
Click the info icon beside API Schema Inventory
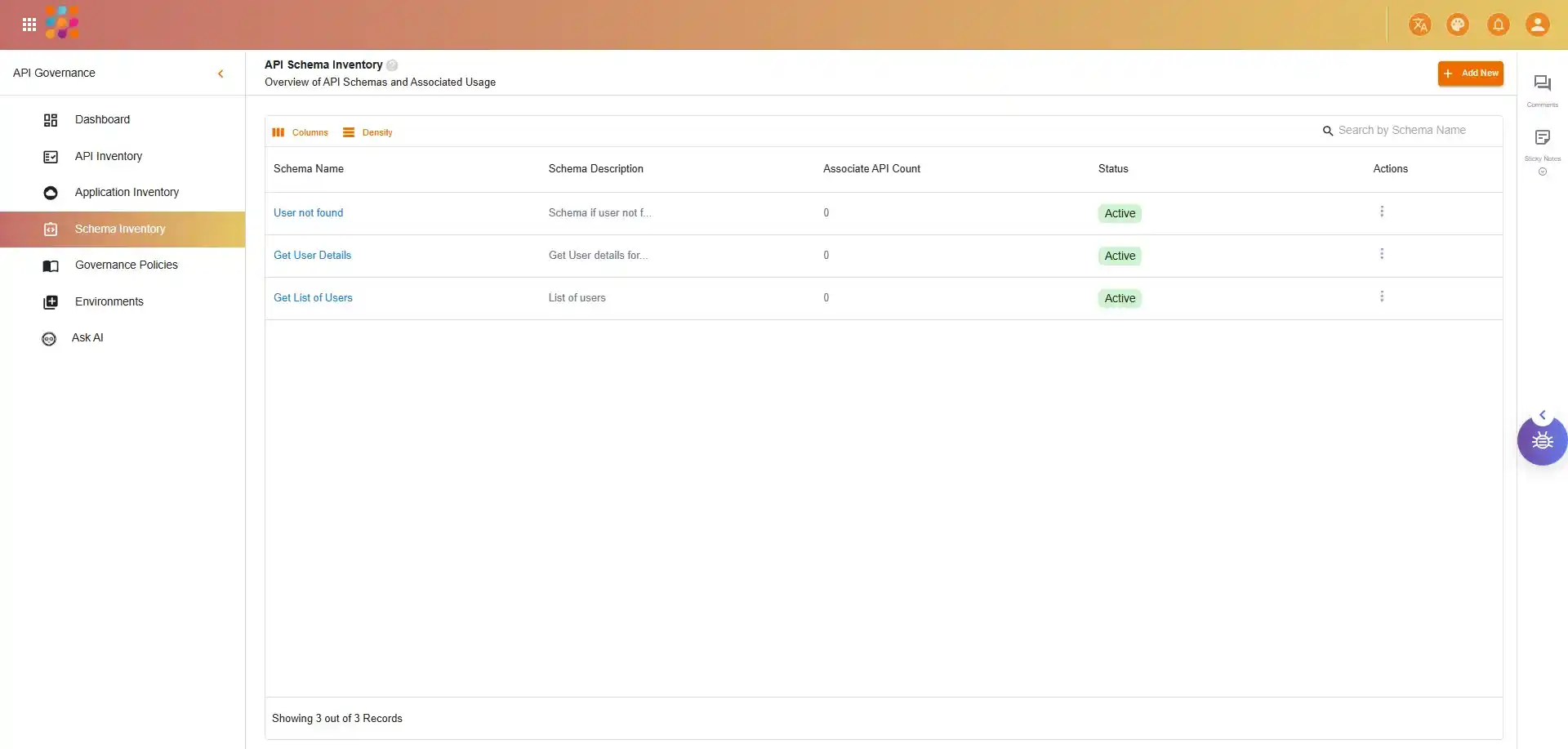pos(392,65)
